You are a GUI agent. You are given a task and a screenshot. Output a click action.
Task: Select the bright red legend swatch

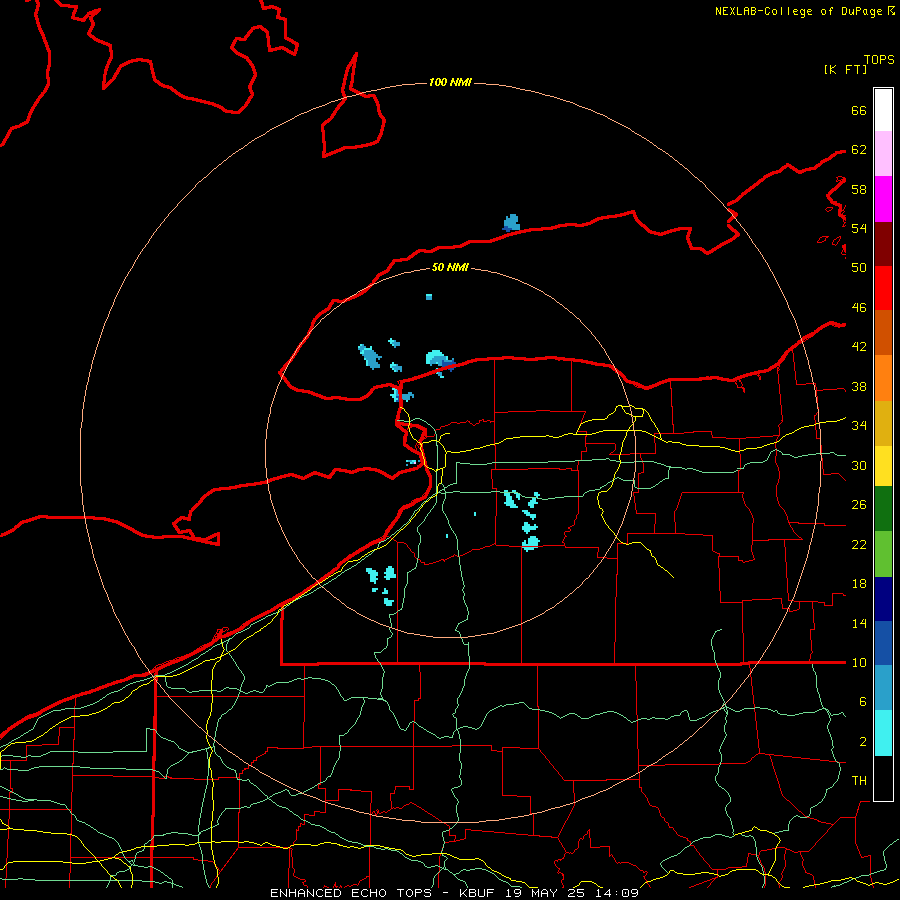point(883,288)
